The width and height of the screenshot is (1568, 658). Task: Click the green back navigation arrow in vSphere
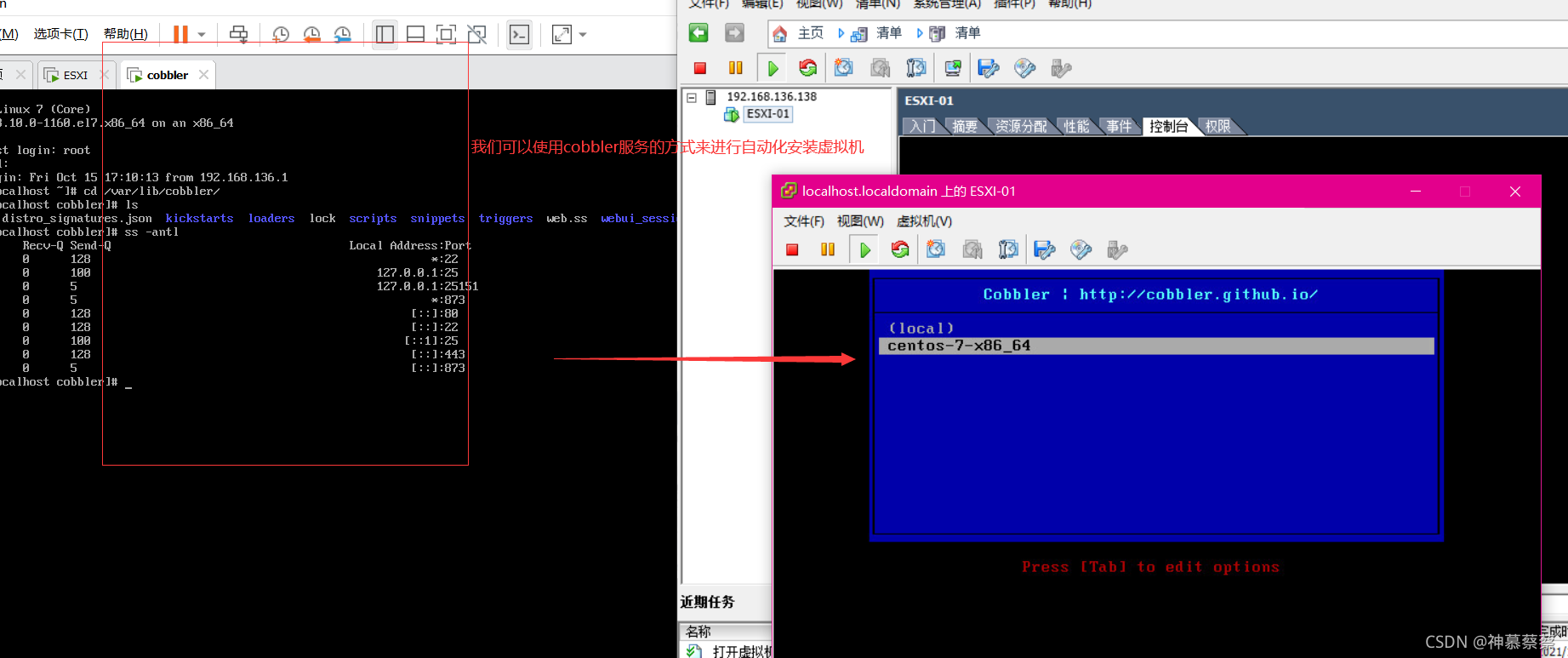point(698,32)
